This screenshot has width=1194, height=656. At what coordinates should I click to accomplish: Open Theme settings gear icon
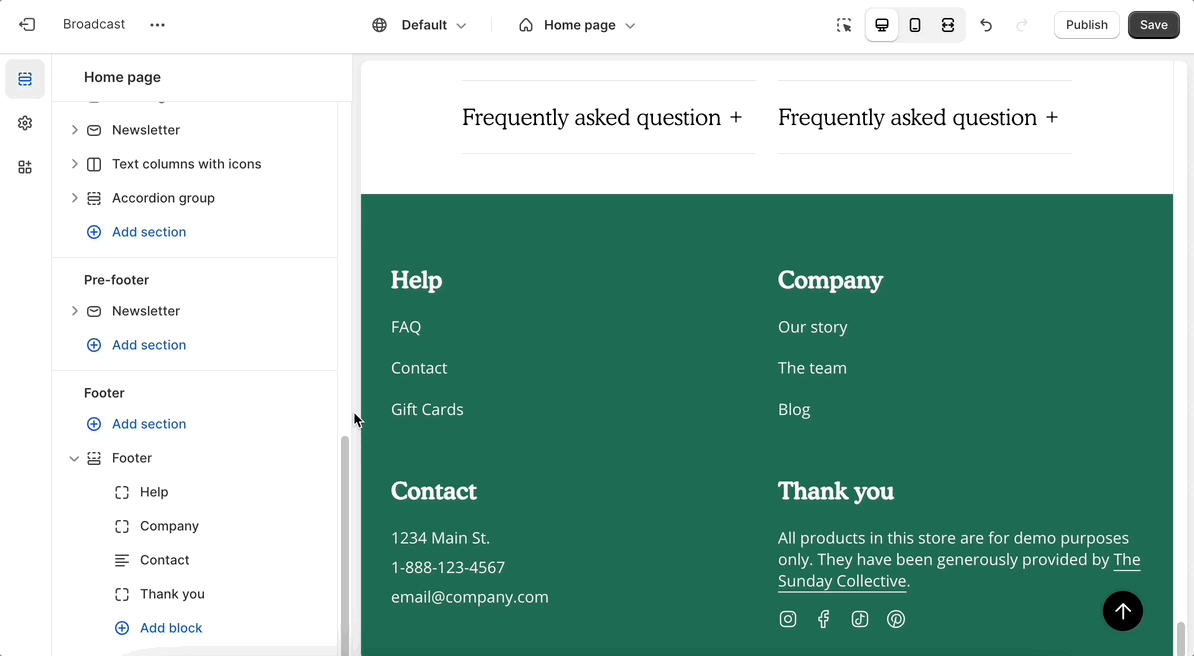coord(25,123)
